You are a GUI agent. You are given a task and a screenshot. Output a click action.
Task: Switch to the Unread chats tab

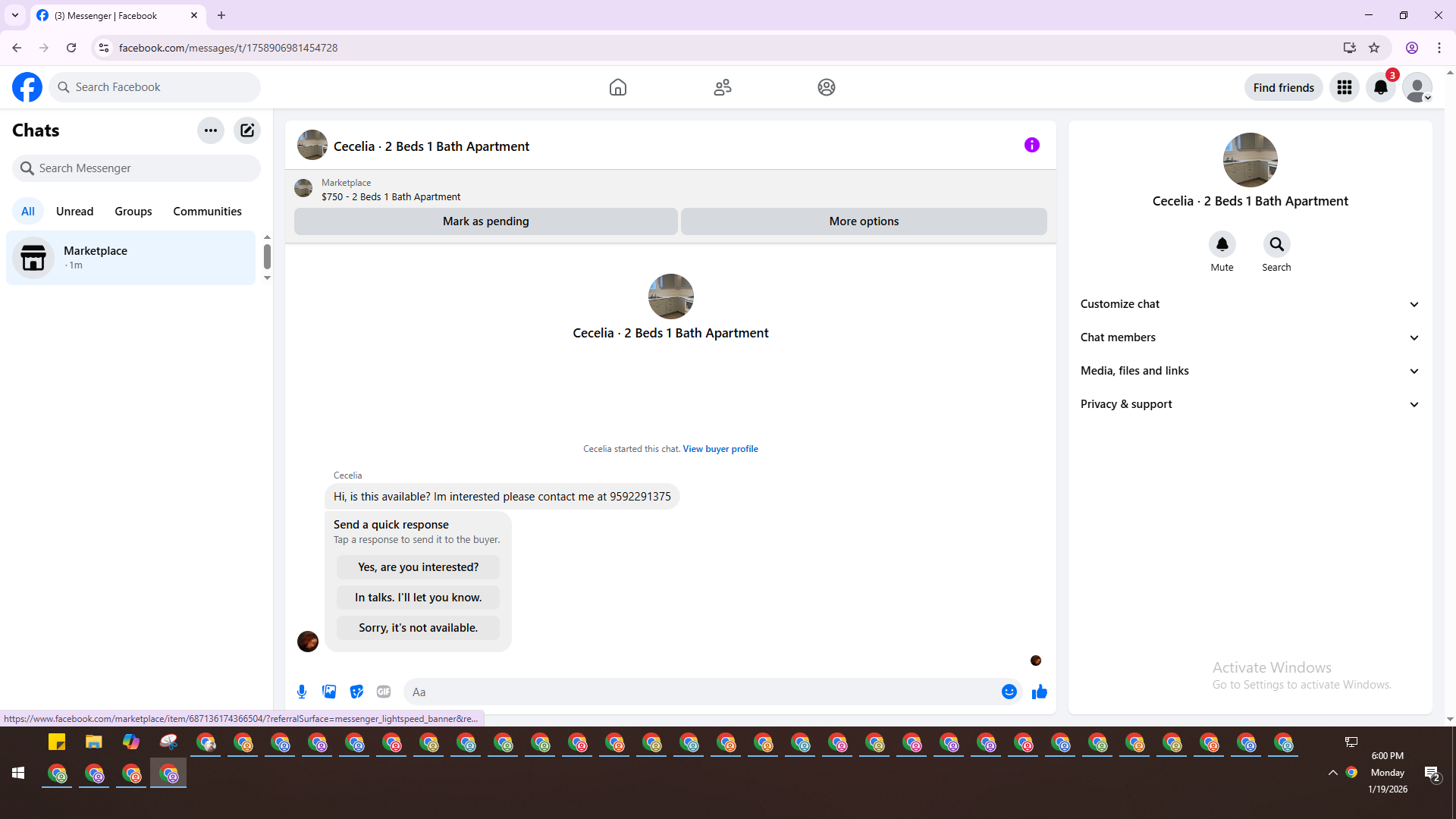point(74,212)
